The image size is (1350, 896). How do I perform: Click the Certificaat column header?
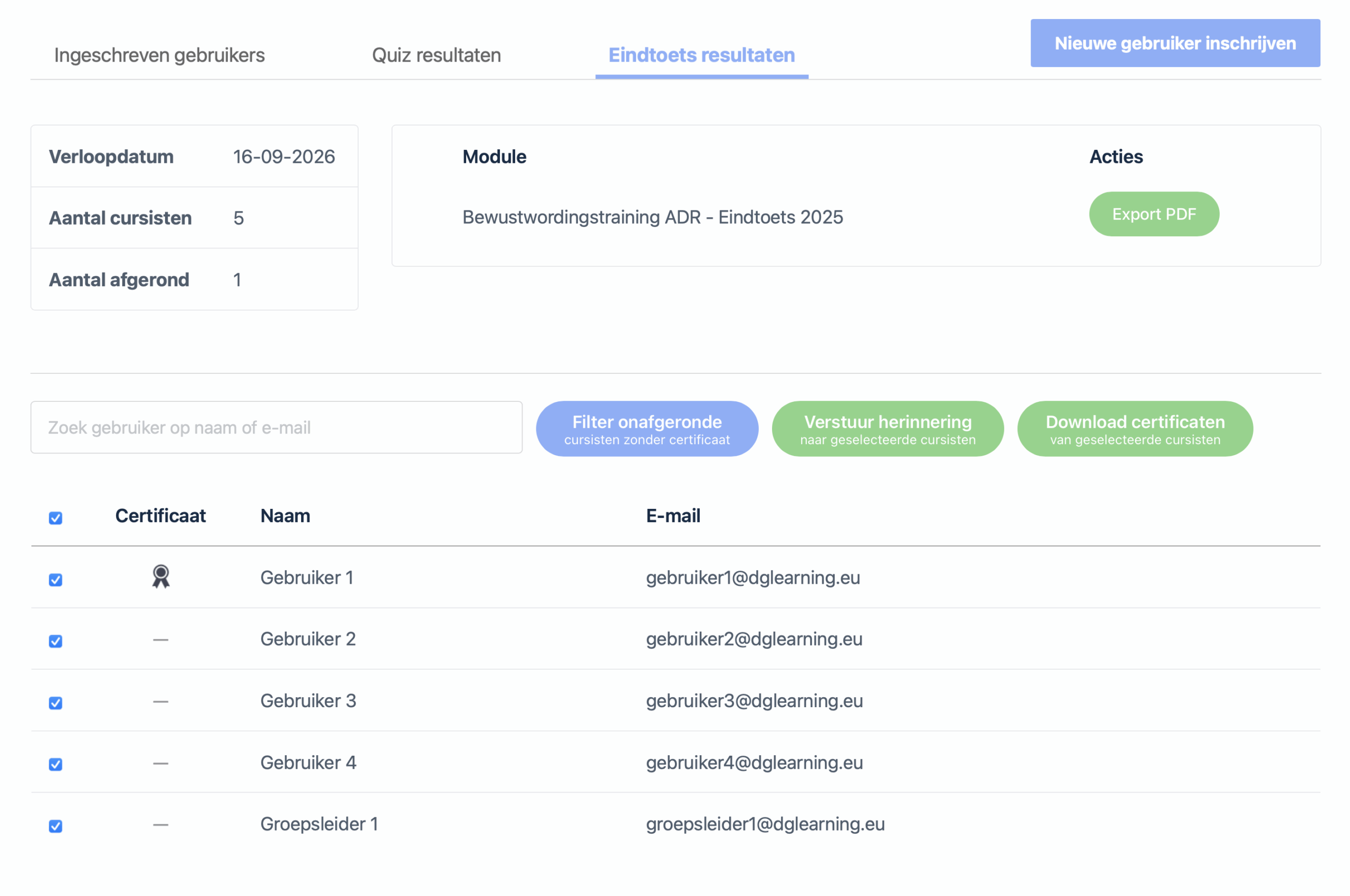click(x=160, y=515)
